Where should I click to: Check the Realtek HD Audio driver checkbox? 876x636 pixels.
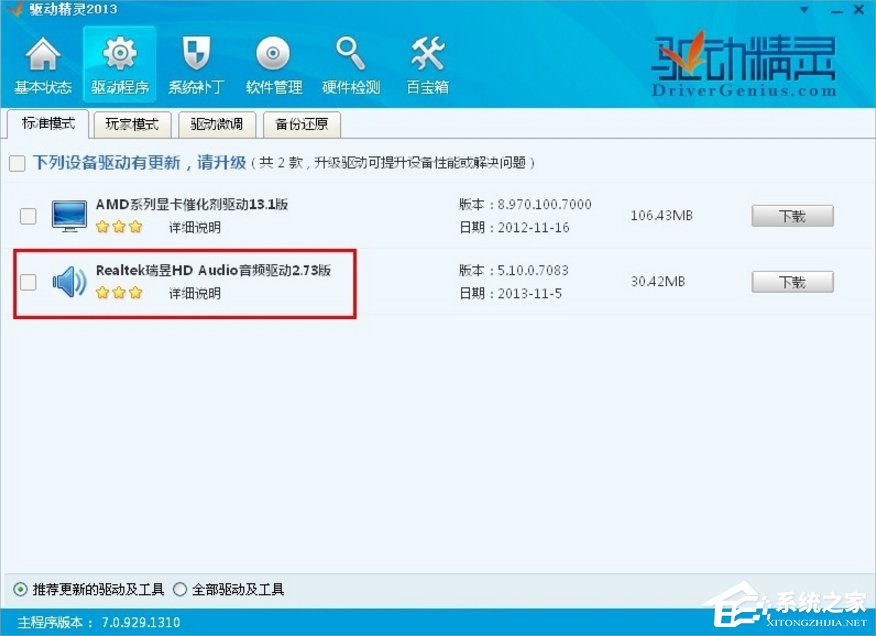[x=27, y=282]
